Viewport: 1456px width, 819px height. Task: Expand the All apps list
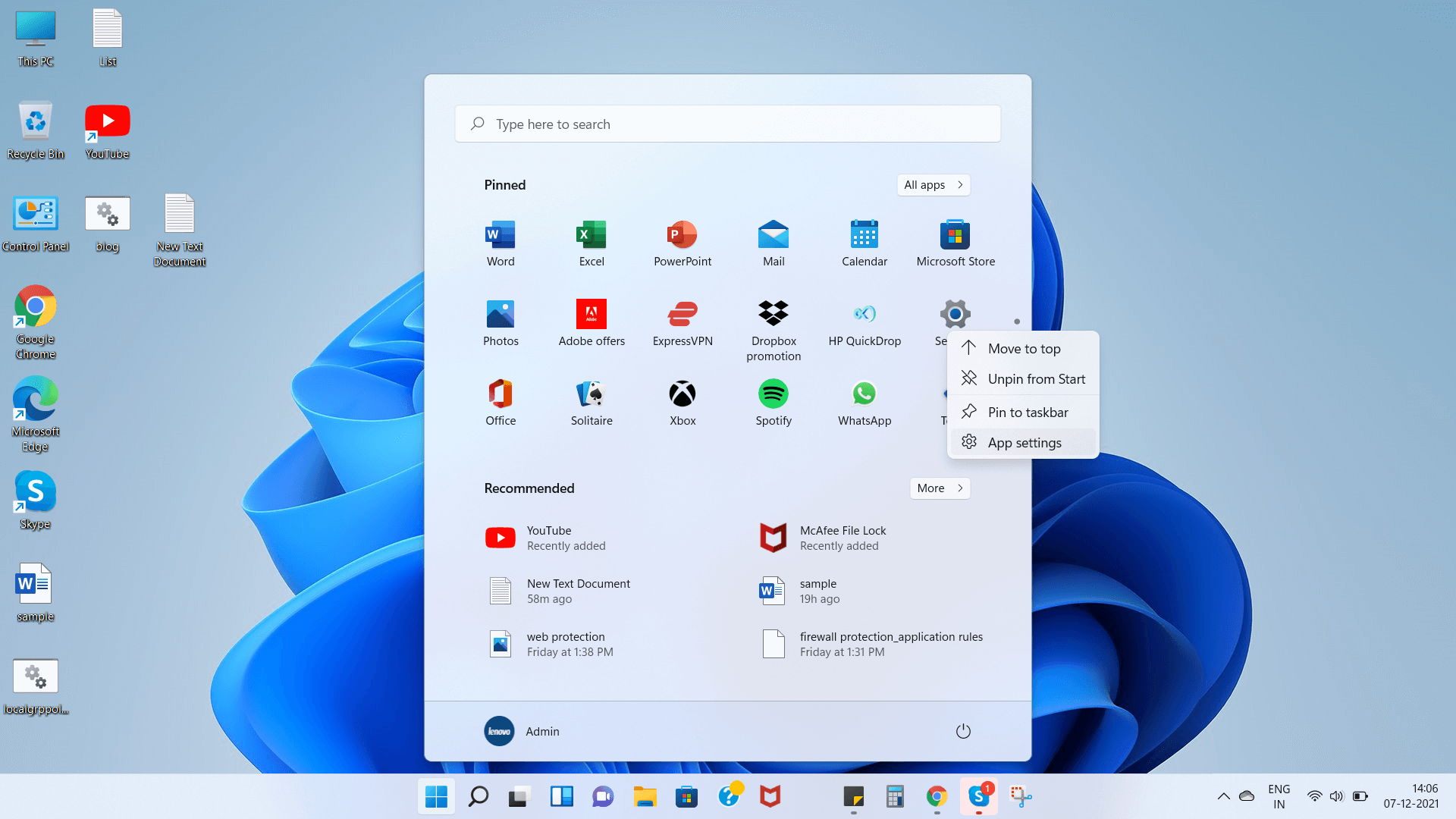[x=933, y=185]
